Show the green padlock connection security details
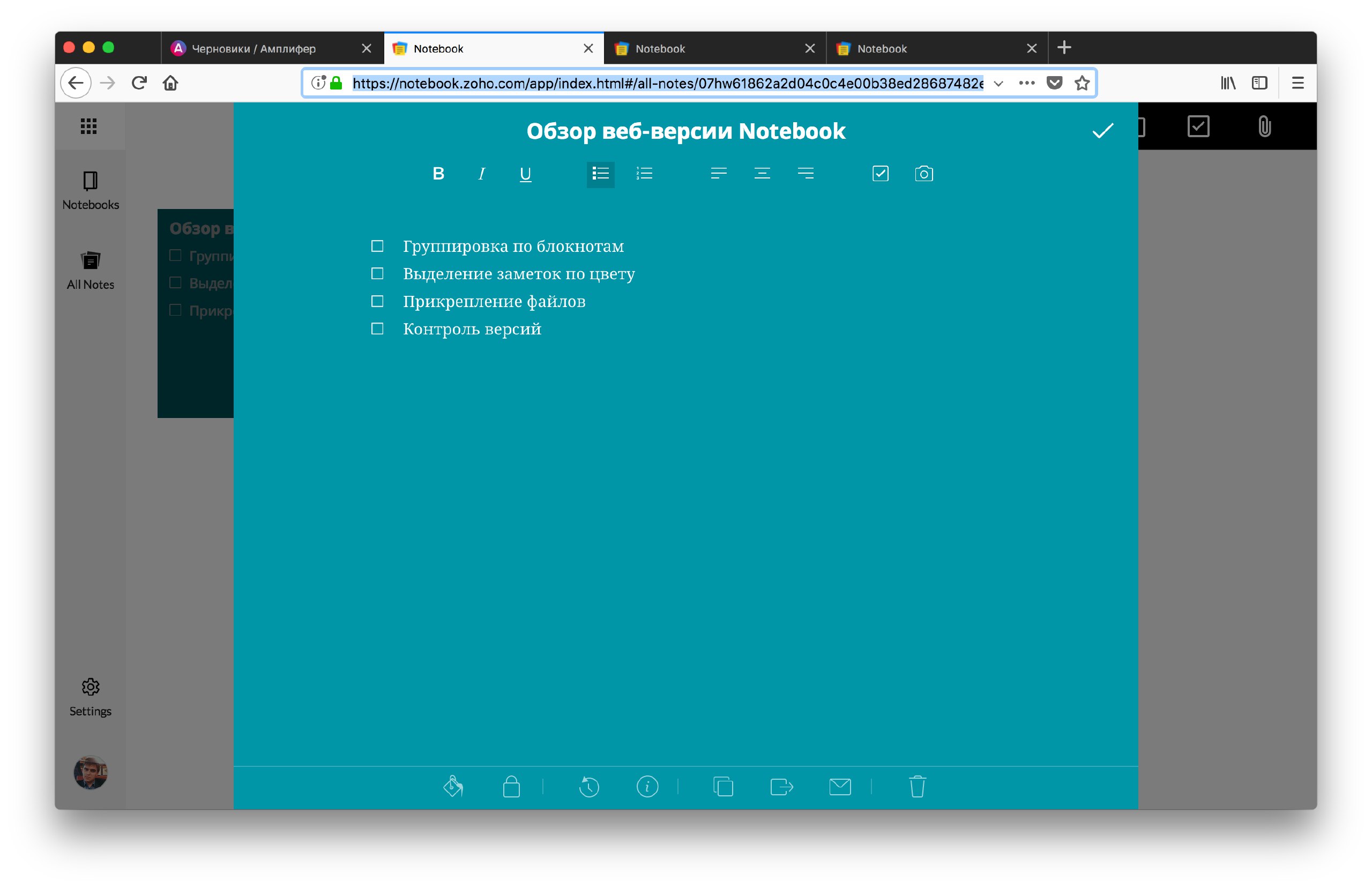The width and height of the screenshot is (1372, 888). tap(336, 83)
